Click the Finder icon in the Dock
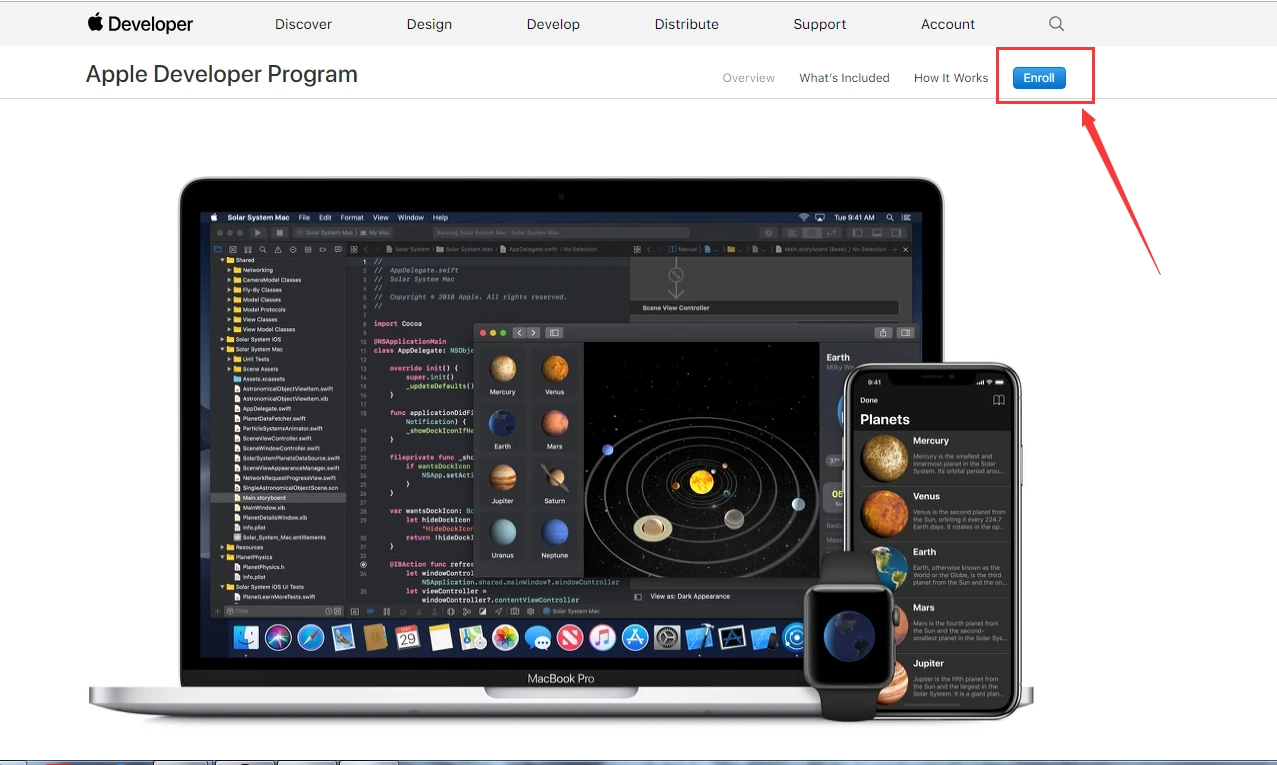 246,637
